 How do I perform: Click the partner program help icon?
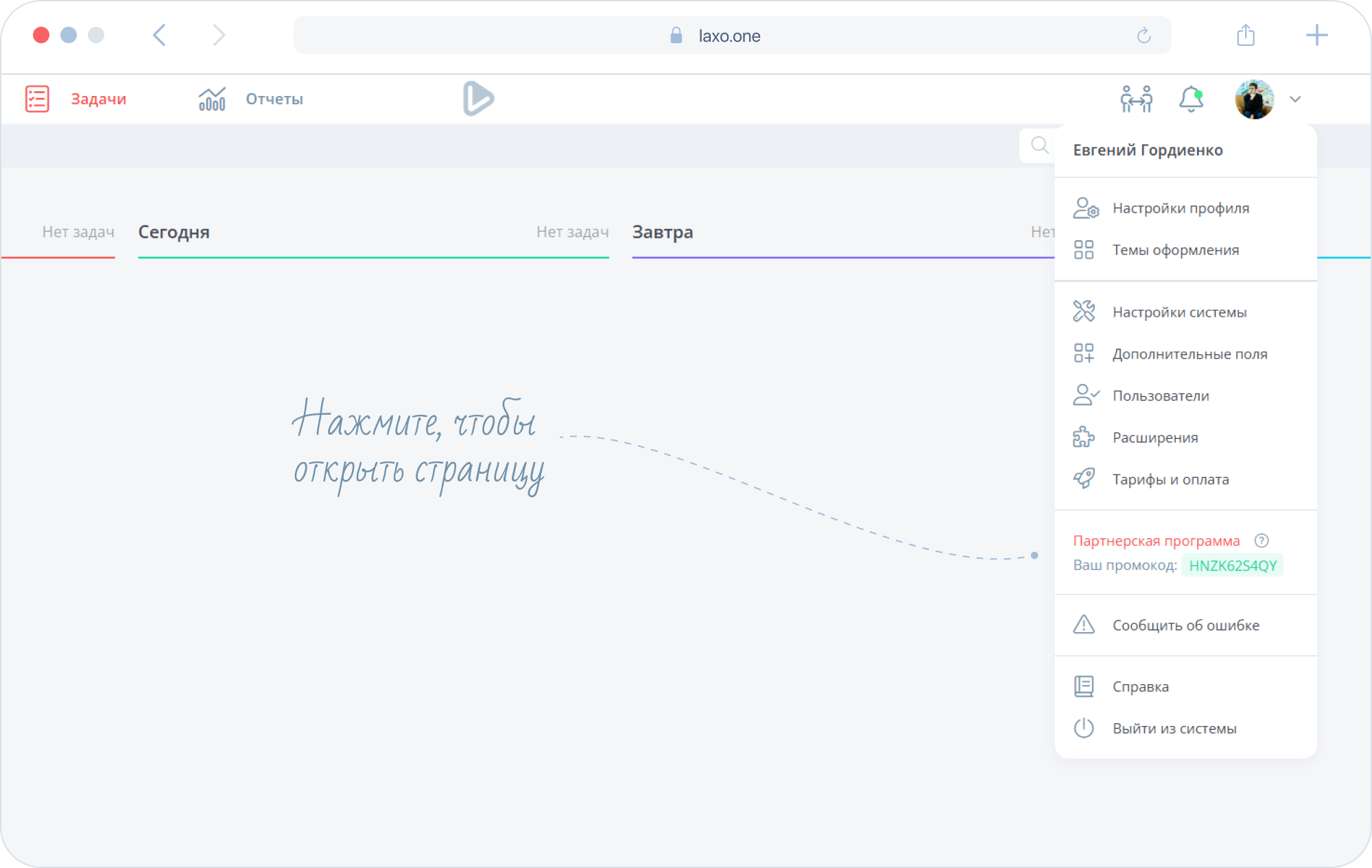point(1262,540)
